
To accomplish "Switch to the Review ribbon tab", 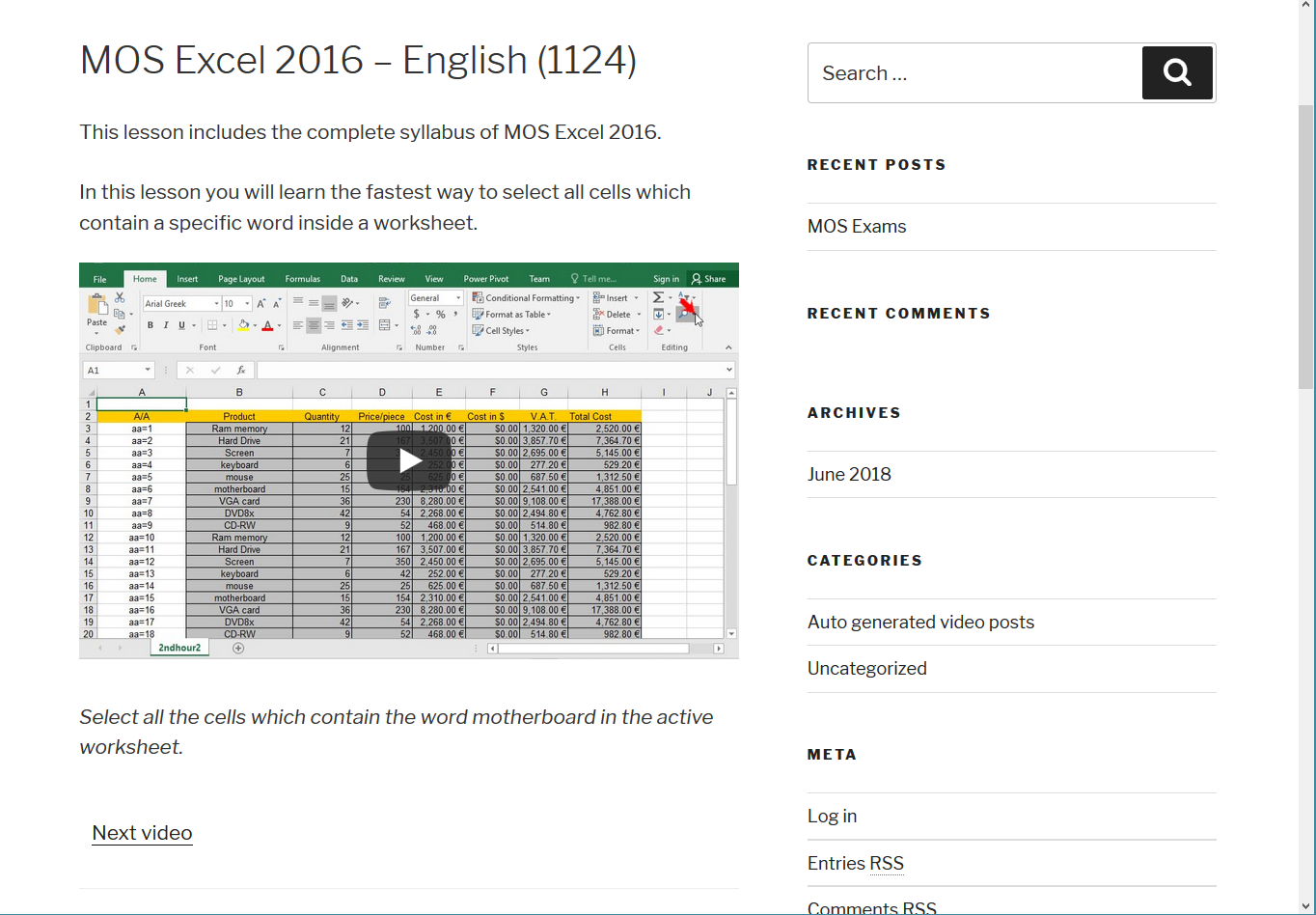I will pyautogui.click(x=392, y=279).
